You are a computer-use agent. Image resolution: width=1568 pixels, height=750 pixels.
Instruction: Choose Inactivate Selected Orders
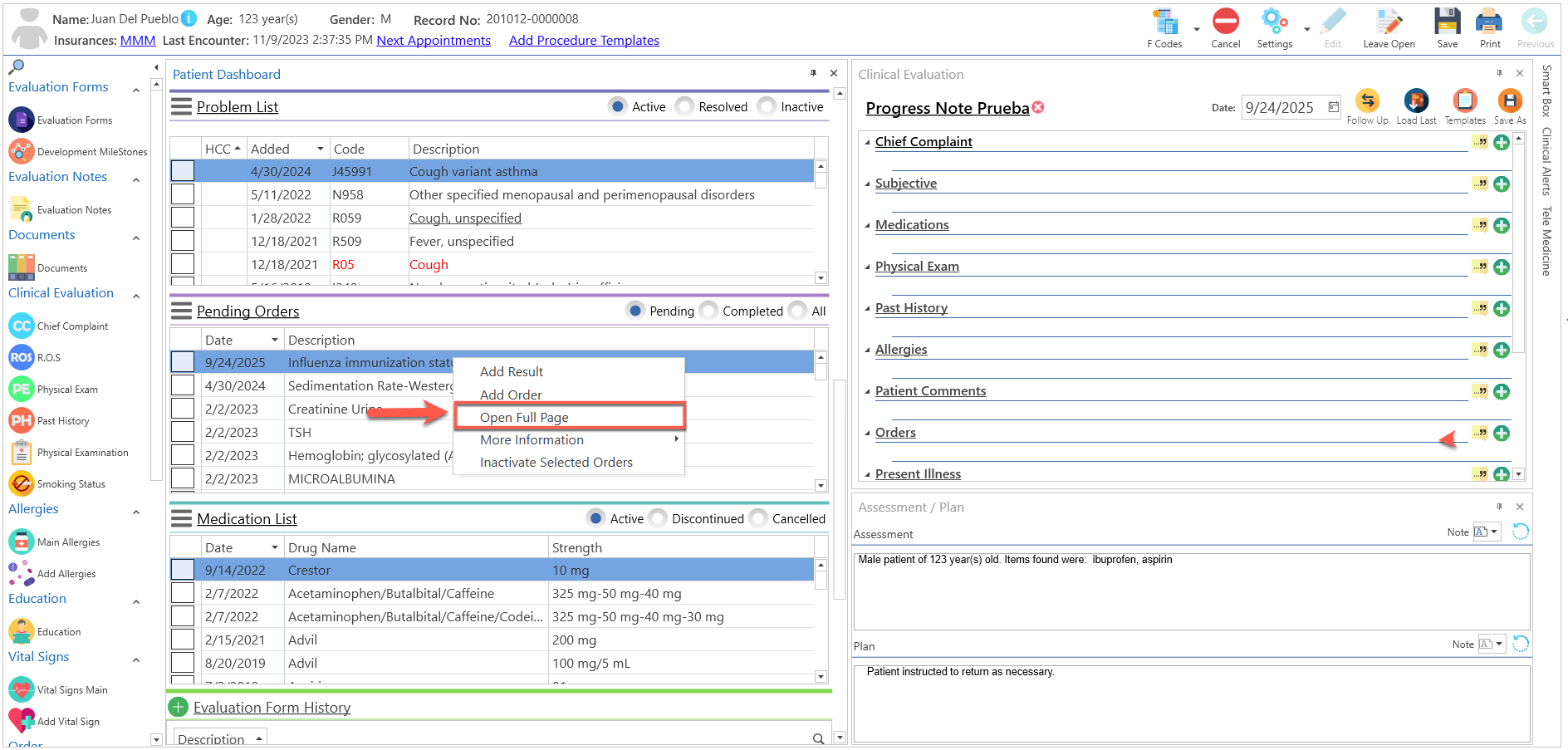coord(556,462)
